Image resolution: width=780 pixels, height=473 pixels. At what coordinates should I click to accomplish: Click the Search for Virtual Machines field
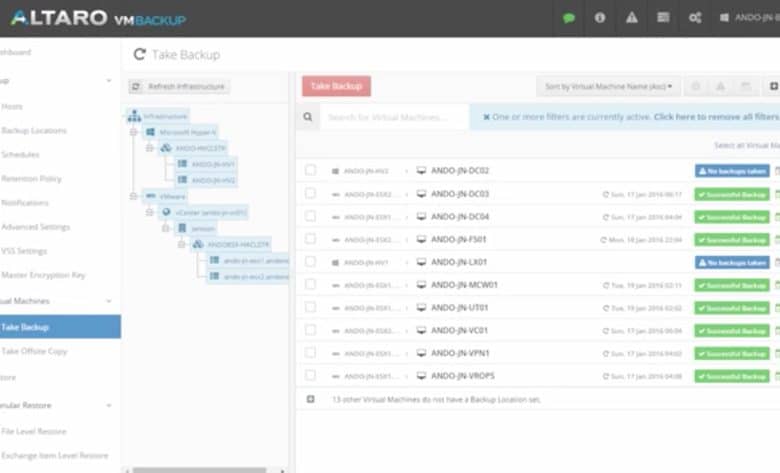[x=394, y=117]
